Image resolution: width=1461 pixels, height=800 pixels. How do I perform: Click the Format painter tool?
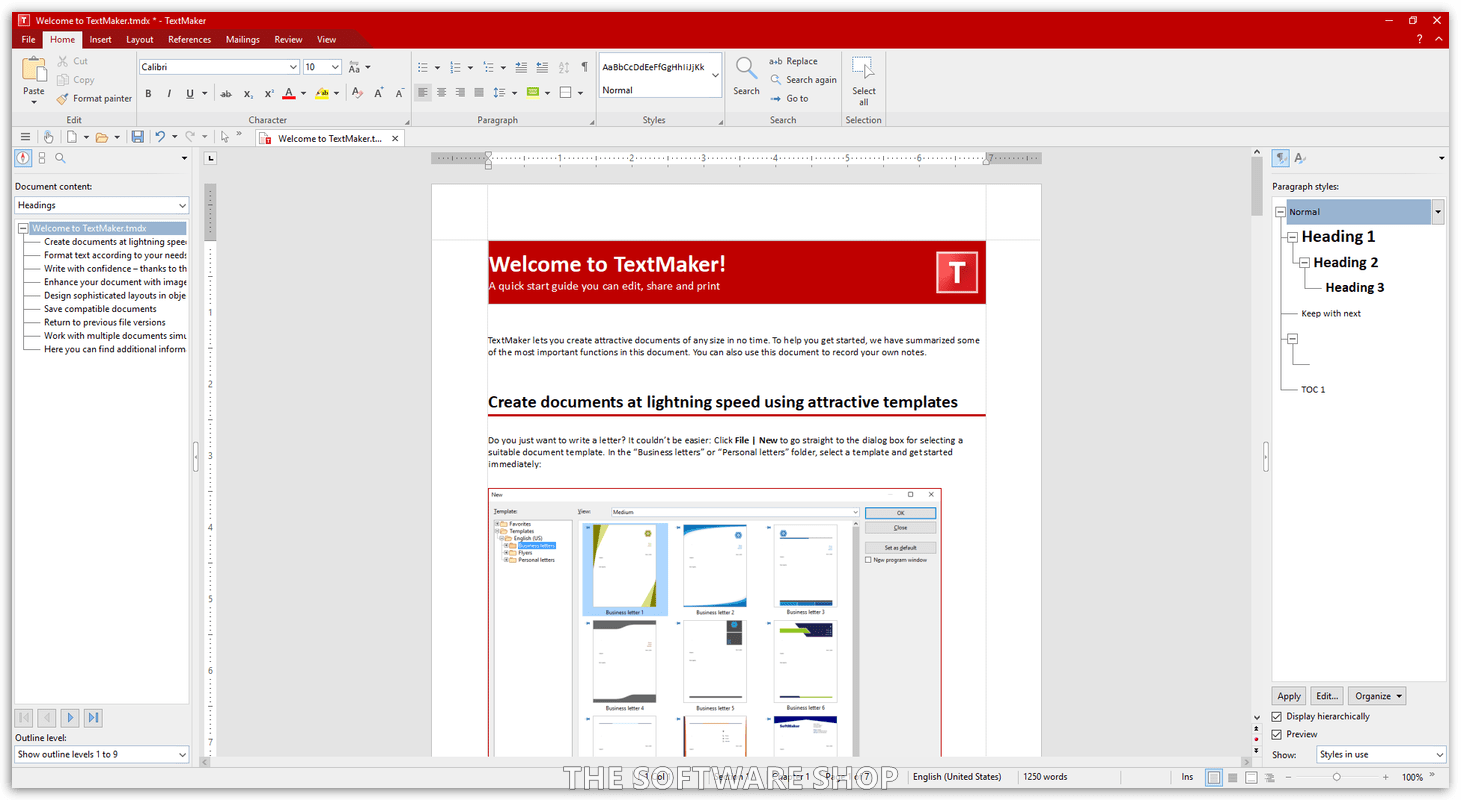[94, 99]
